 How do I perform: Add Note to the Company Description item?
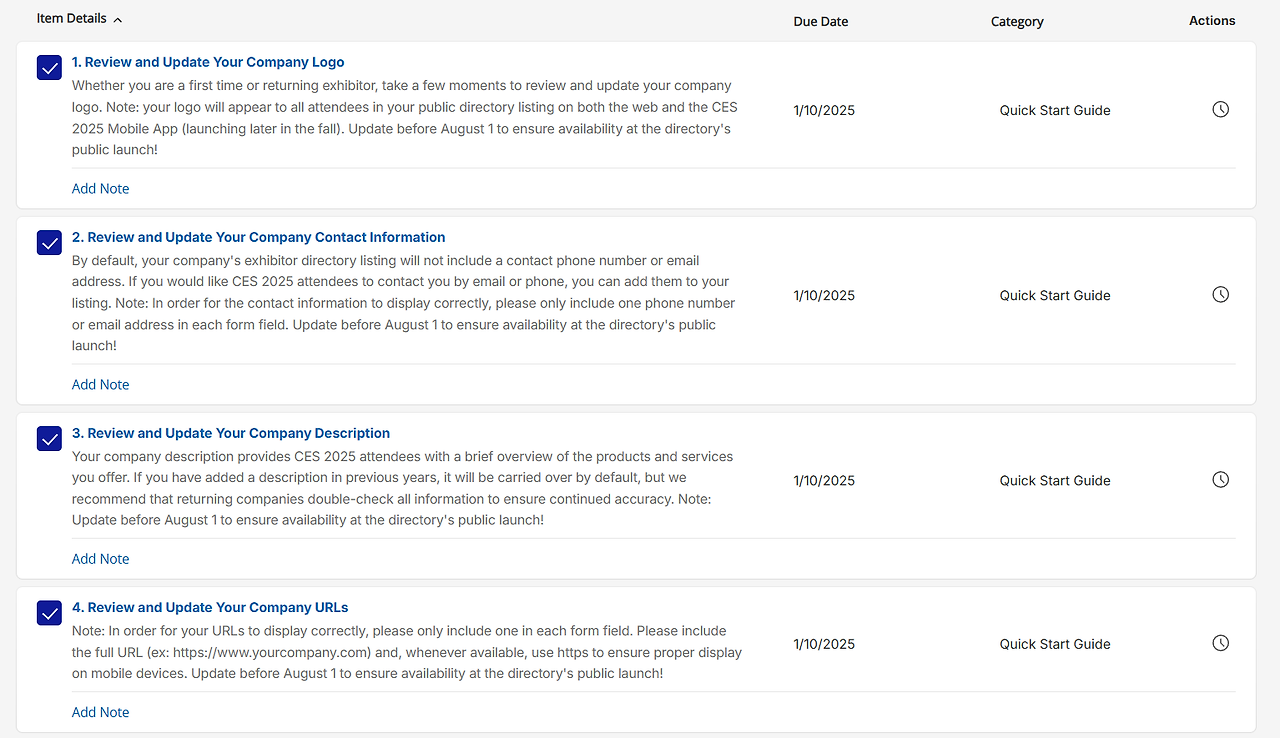click(x=100, y=559)
